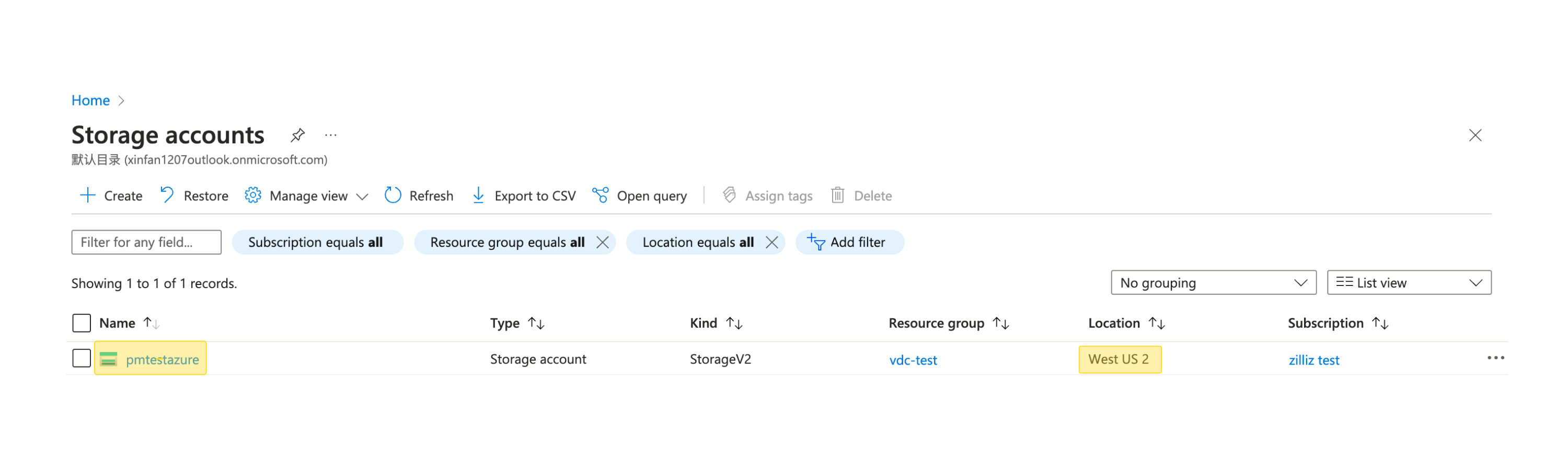The image size is (1568, 469).
Task: Click the Showing 1 to 1 records text
Action: click(x=154, y=283)
